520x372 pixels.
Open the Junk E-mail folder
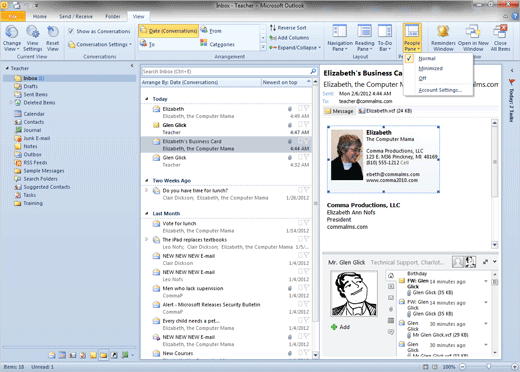click(x=32, y=138)
